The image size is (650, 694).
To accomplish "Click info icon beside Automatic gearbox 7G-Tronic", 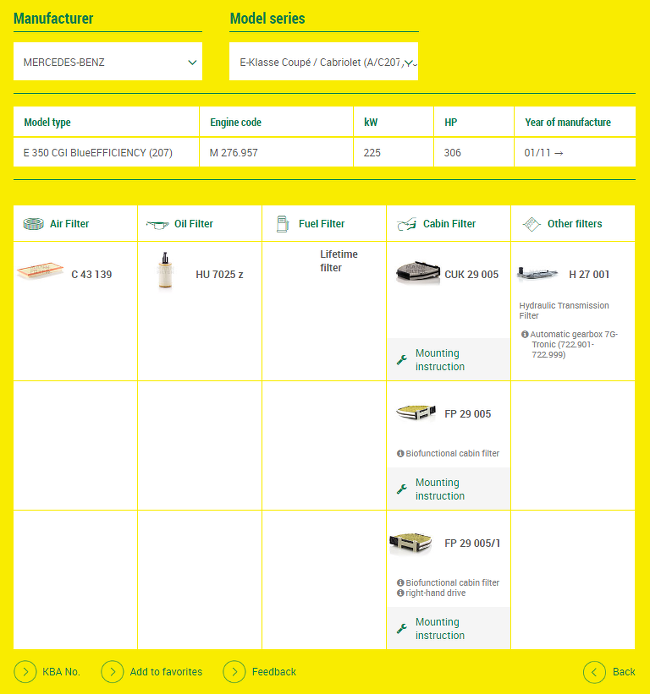I will pyautogui.click(x=525, y=334).
